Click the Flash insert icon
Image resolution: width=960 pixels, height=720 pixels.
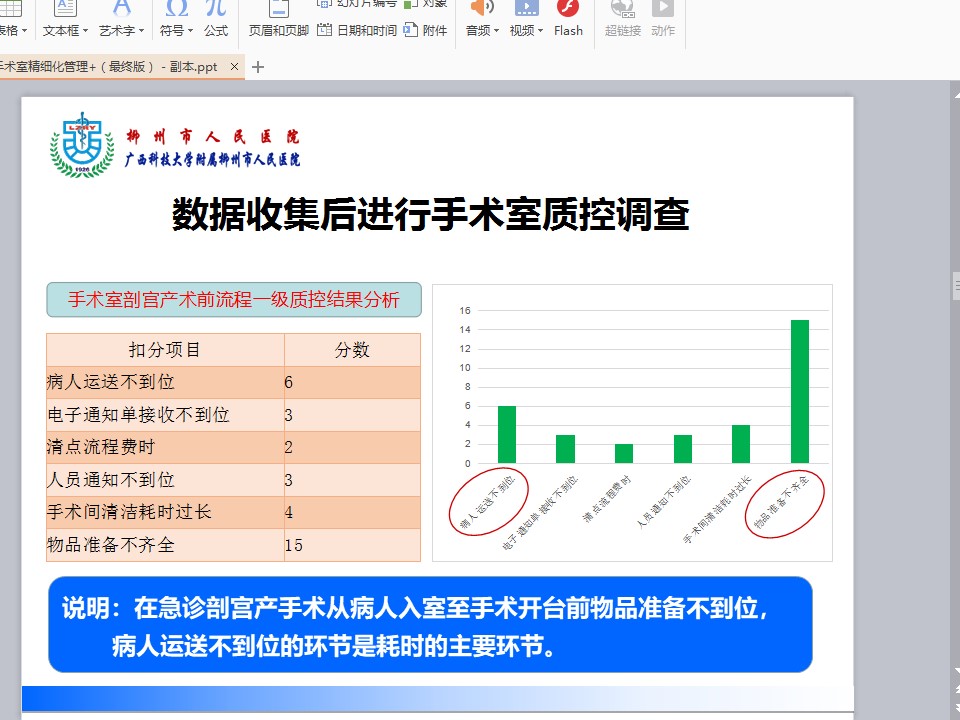(x=568, y=10)
